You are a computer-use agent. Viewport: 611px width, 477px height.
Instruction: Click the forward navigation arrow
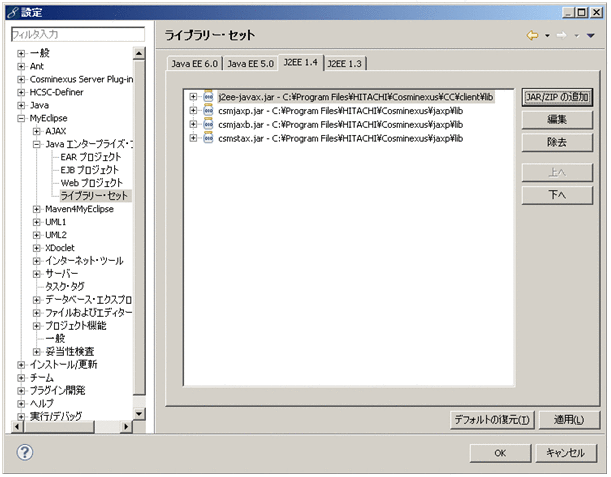click(x=562, y=35)
